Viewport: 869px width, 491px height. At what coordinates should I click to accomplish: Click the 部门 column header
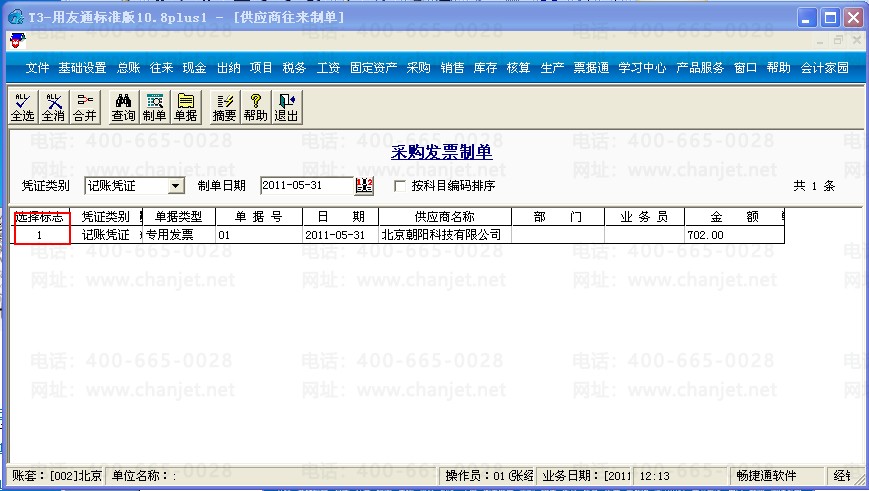tap(558, 217)
